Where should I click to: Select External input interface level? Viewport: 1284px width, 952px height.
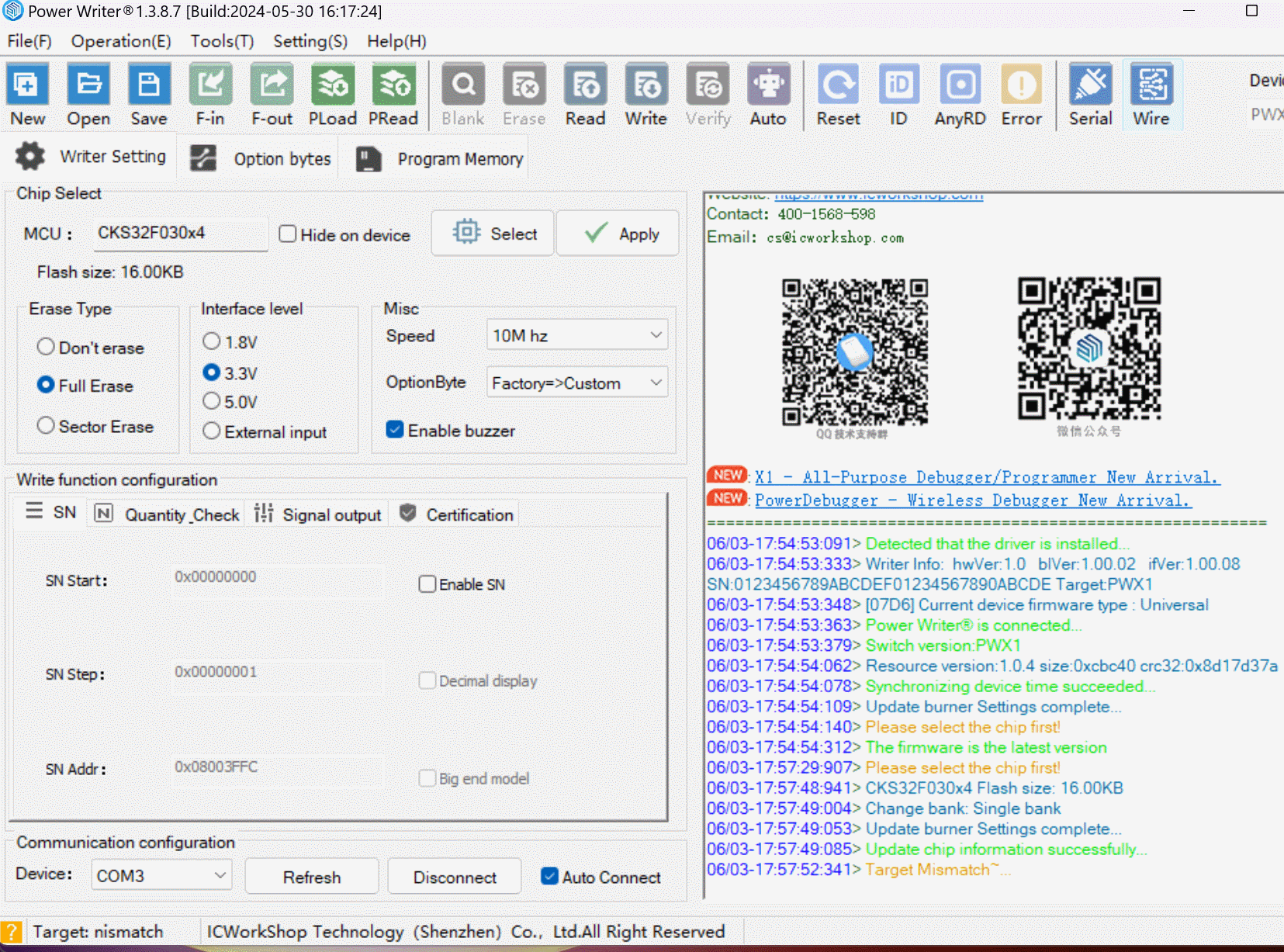pos(211,431)
